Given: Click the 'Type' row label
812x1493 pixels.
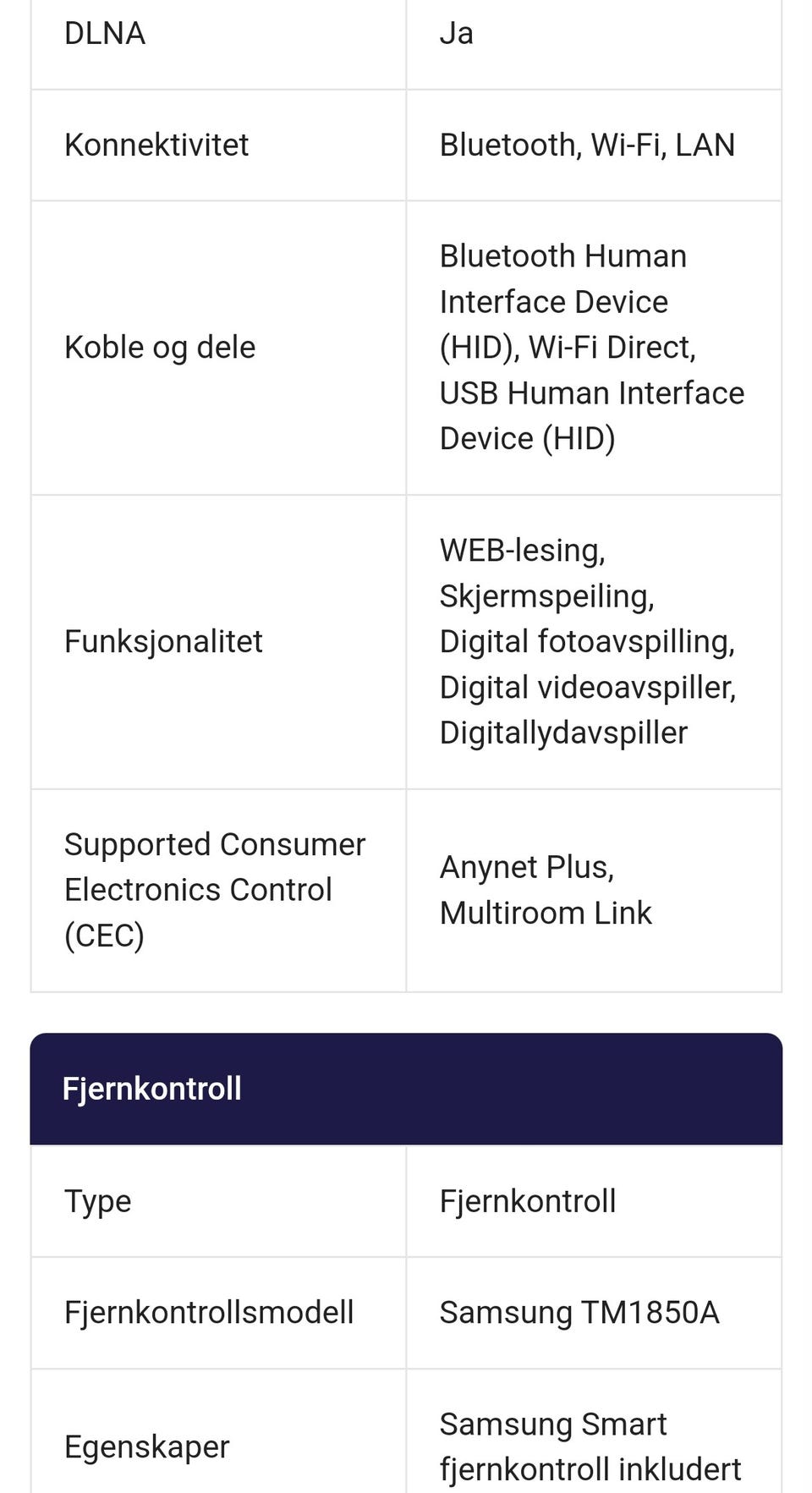Looking at the screenshot, I should [x=98, y=1201].
